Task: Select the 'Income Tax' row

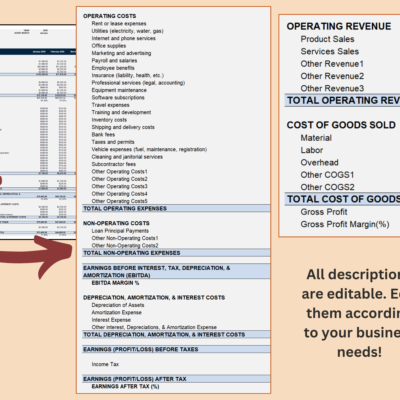Action: 105,364
